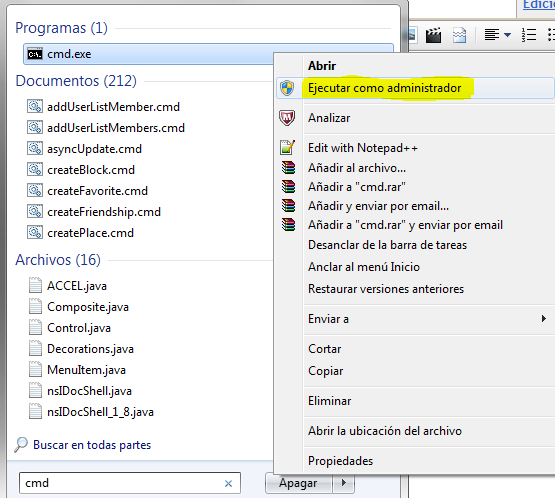Click the file icon of createPlace.cmd
The image size is (555, 498).
point(35,233)
